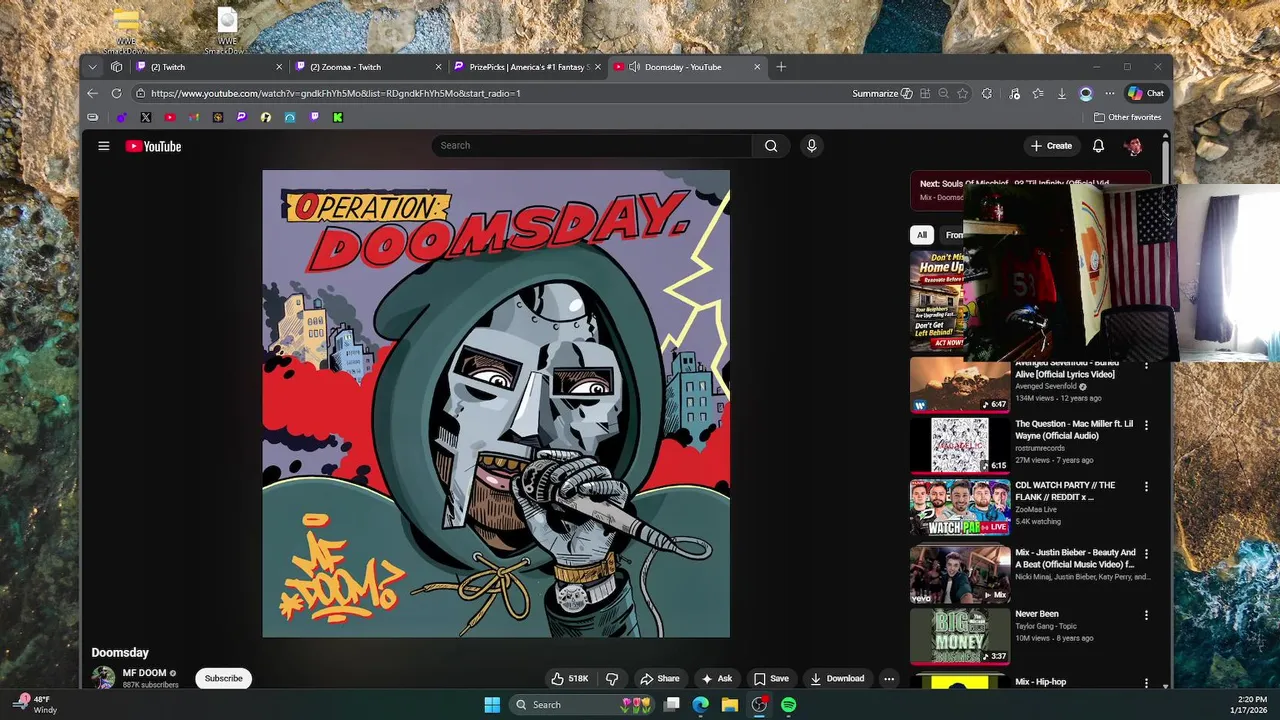Screen dimensions: 1280x720
Task: Open File Explorer from taskbar
Action: (x=730, y=705)
